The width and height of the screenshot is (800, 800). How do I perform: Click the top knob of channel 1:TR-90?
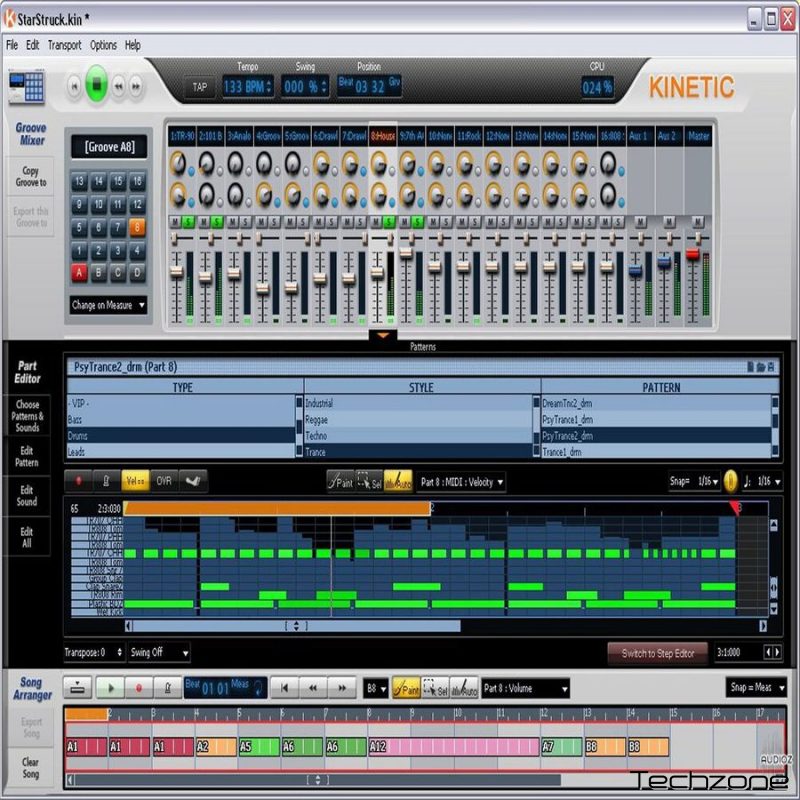[x=178, y=163]
